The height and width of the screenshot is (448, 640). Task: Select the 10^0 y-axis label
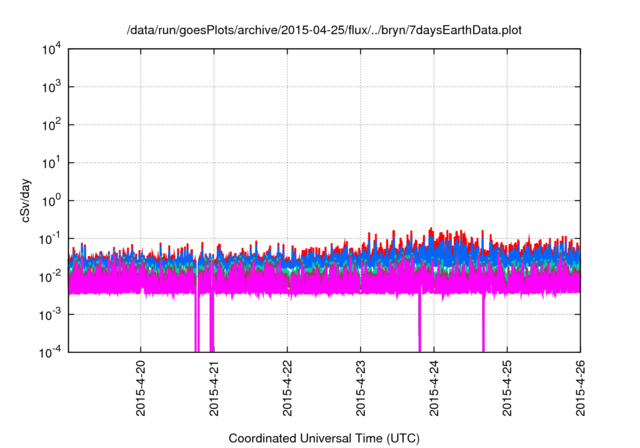pos(51,201)
